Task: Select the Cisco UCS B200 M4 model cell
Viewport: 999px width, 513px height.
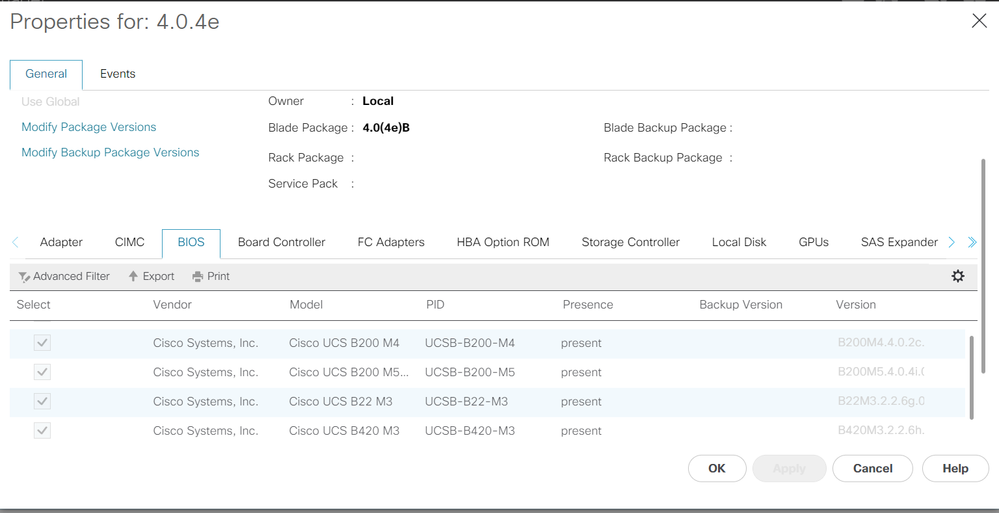Action: click(x=344, y=343)
